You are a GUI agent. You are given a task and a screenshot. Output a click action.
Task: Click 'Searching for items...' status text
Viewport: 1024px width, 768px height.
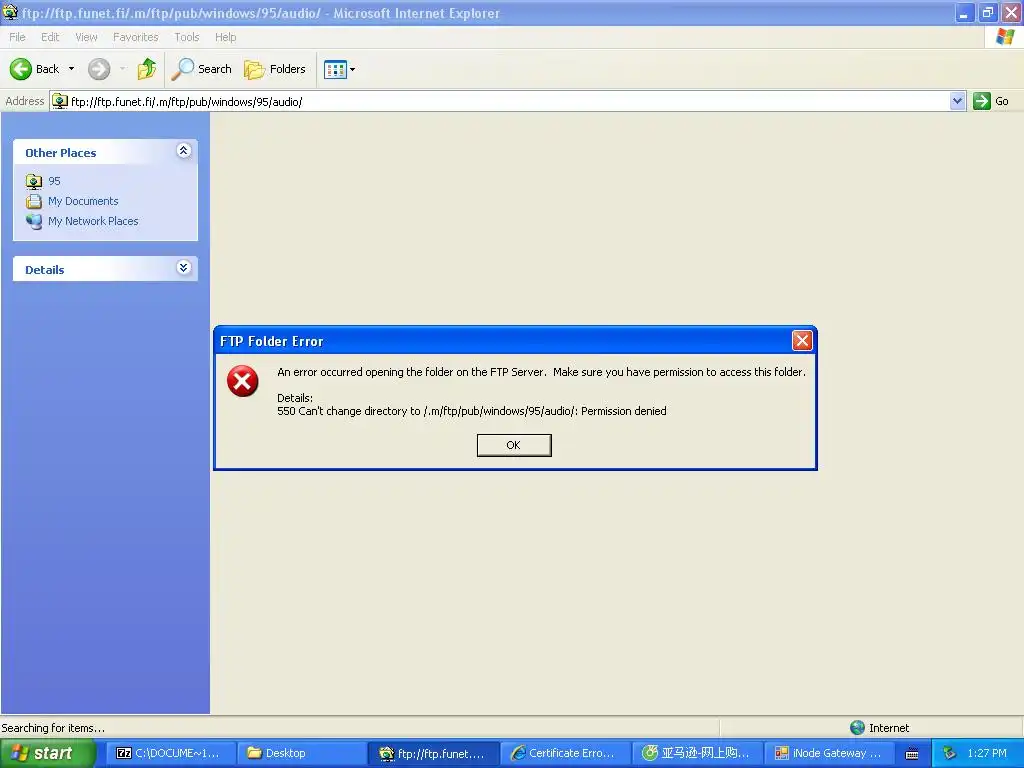[x=53, y=728]
